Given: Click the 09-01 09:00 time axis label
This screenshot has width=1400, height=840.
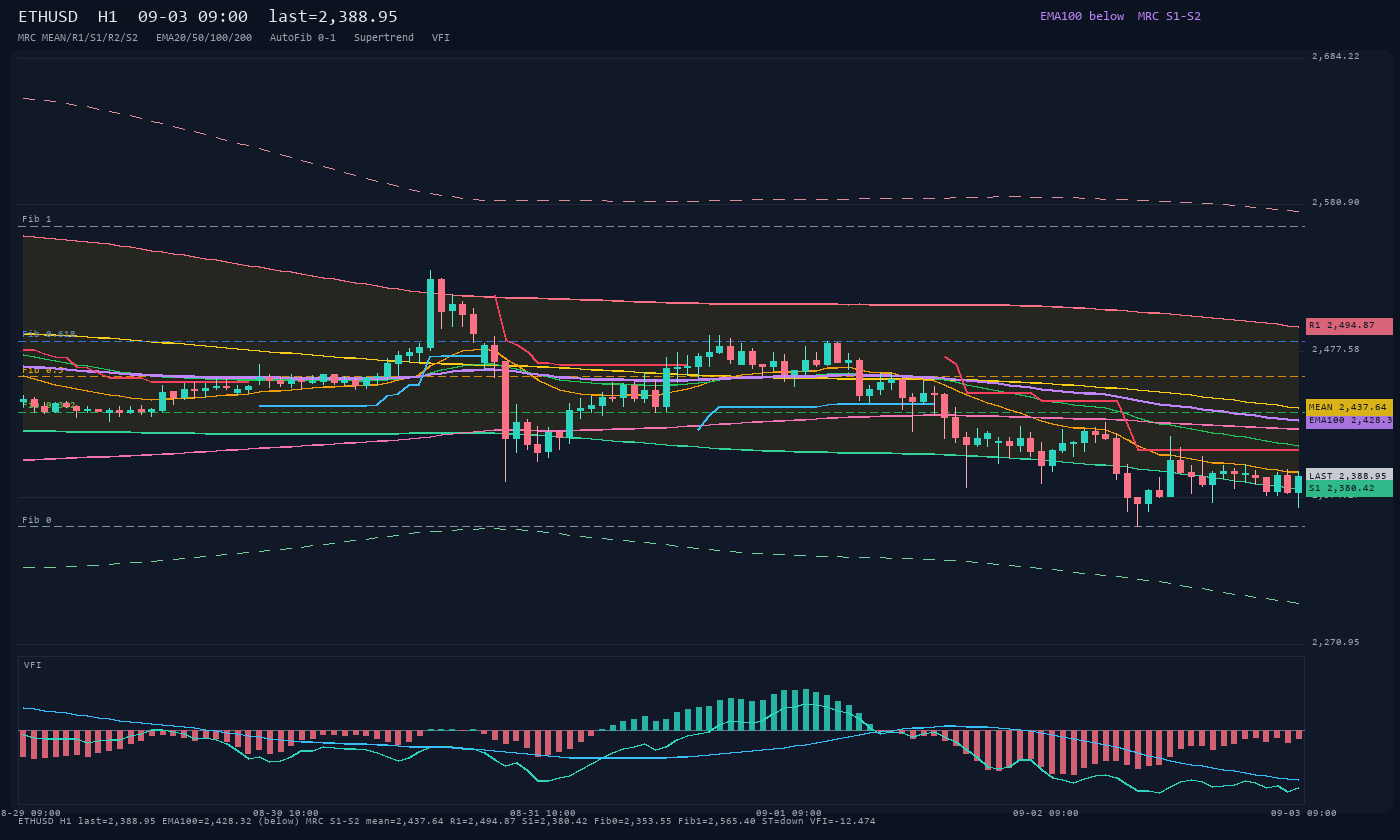Looking at the screenshot, I should (x=789, y=813).
